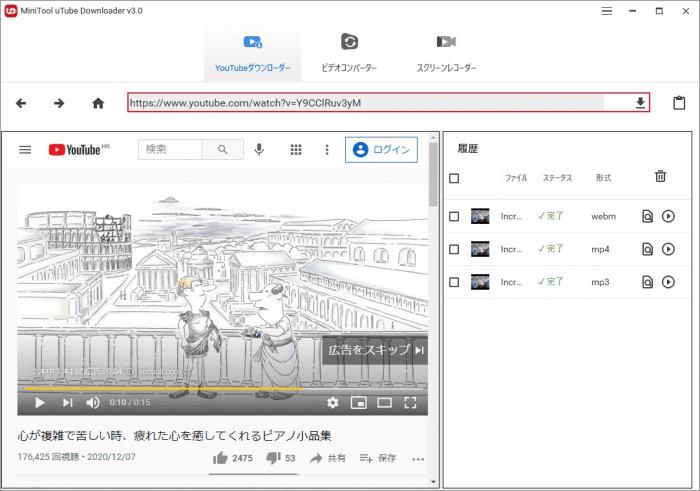
Task: Open the hamburger menu in title bar
Action: [x=607, y=11]
